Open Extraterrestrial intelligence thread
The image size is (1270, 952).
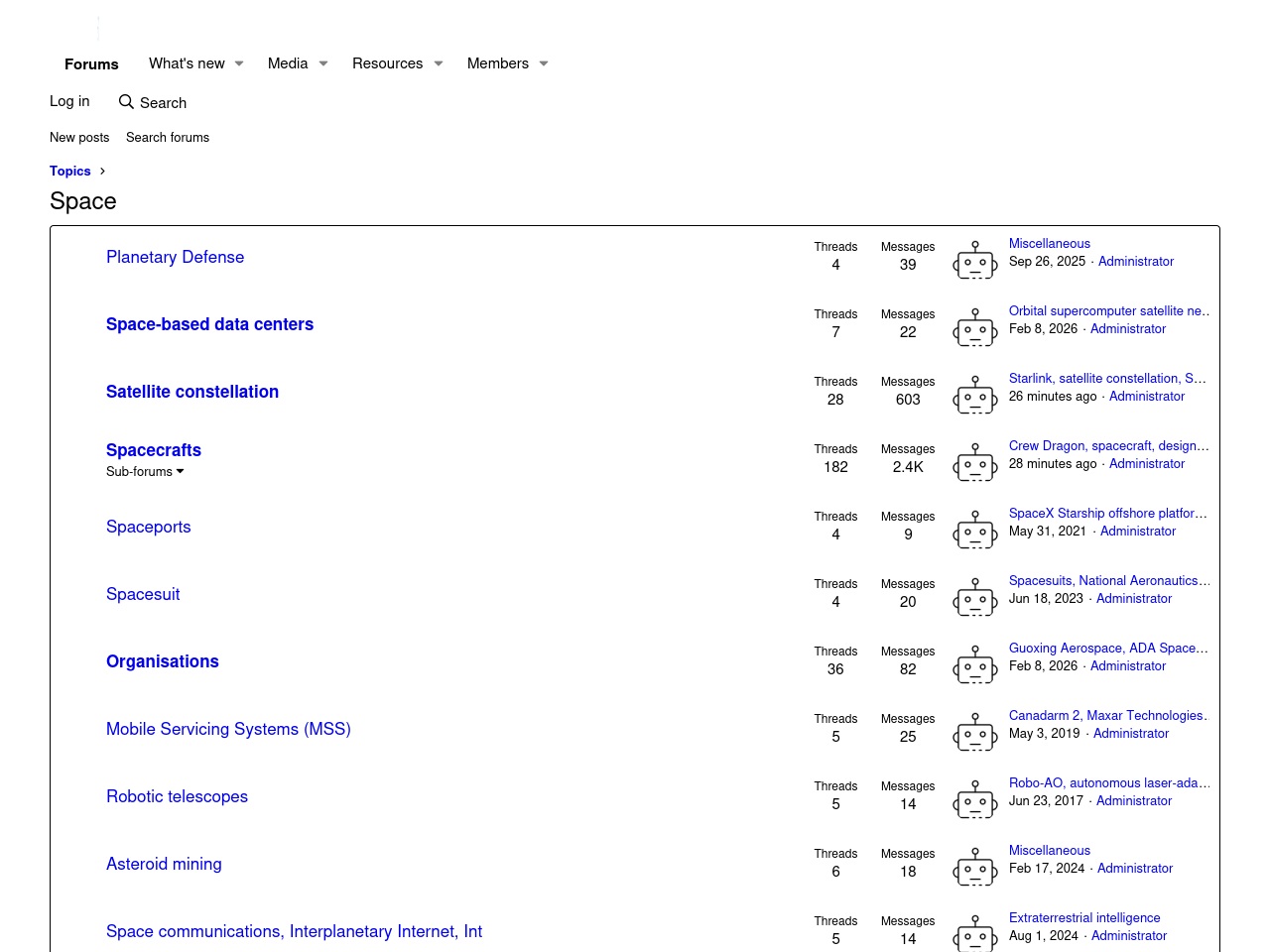tap(1084, 918)
